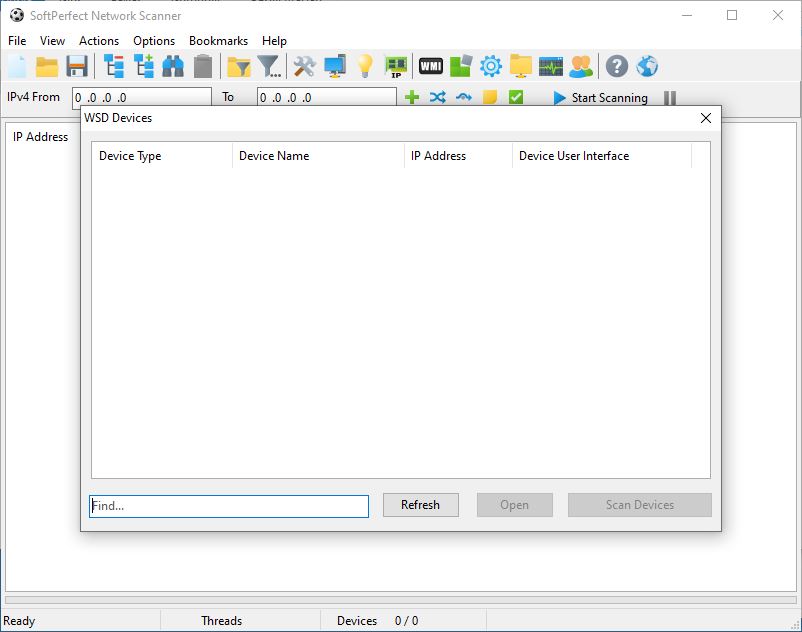Image resolution: width=802 pixels, height=632 pixels.
Task: Pause scanning with the pause bars icon
Action: [670, 98]
